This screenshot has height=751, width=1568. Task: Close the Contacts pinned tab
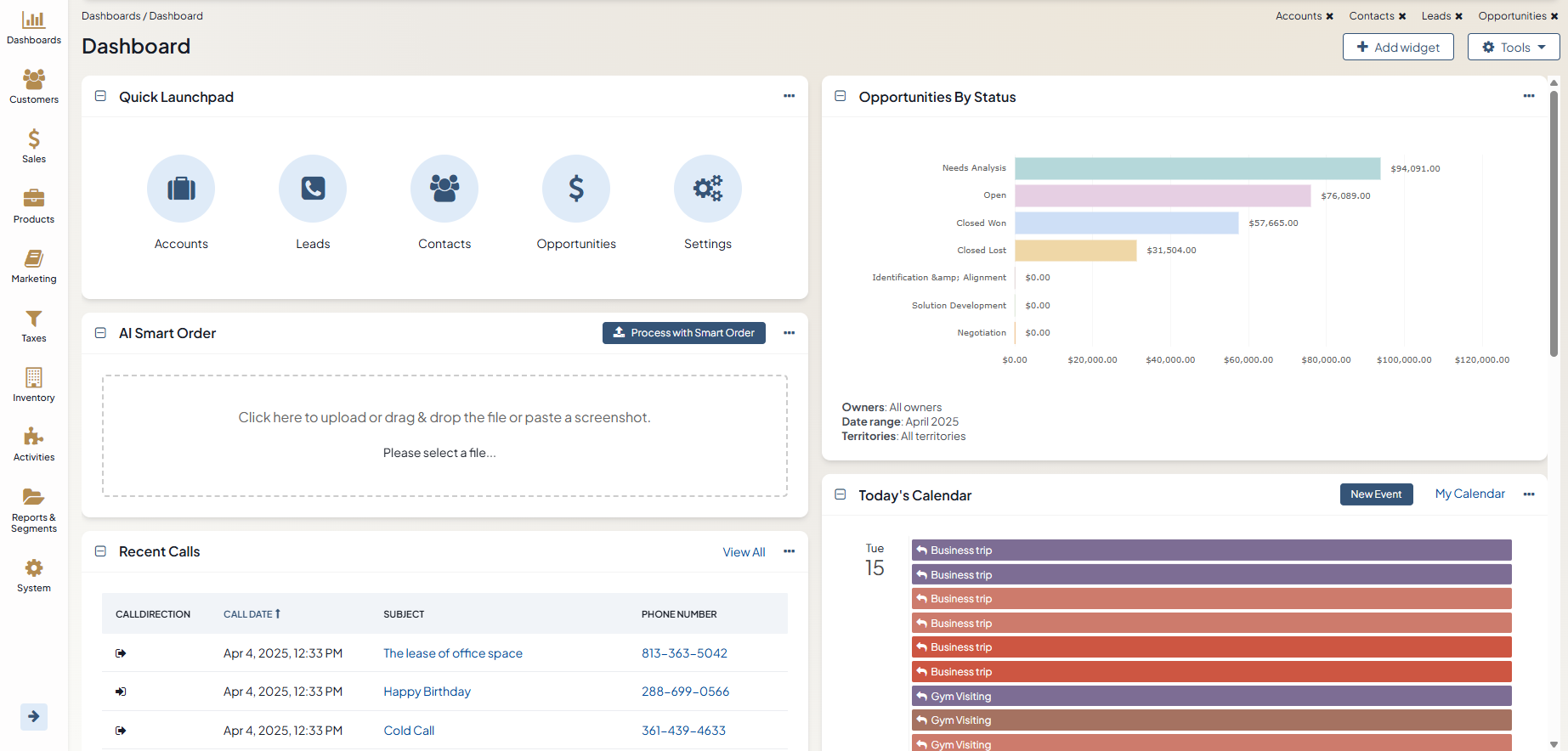click(1402, 16)
